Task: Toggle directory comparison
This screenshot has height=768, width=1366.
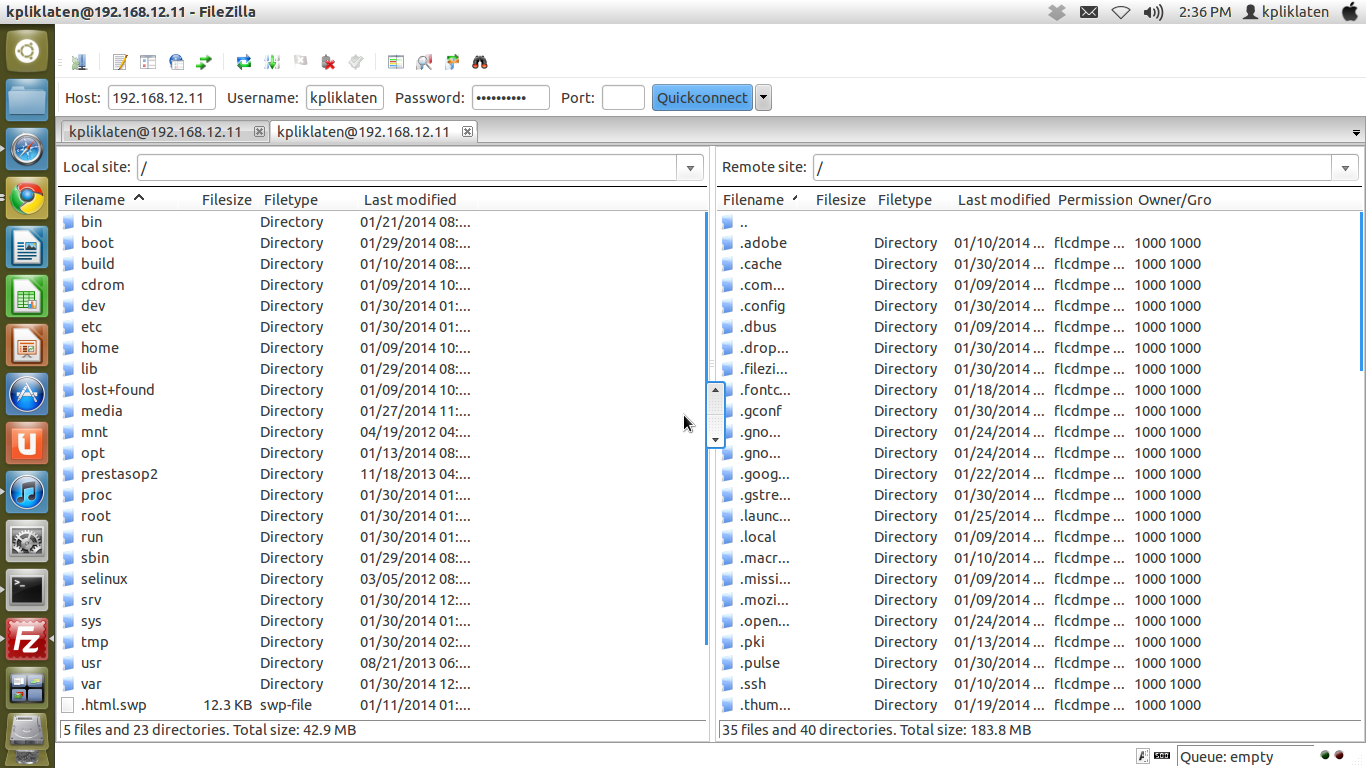Action: (x=424, y=62)
